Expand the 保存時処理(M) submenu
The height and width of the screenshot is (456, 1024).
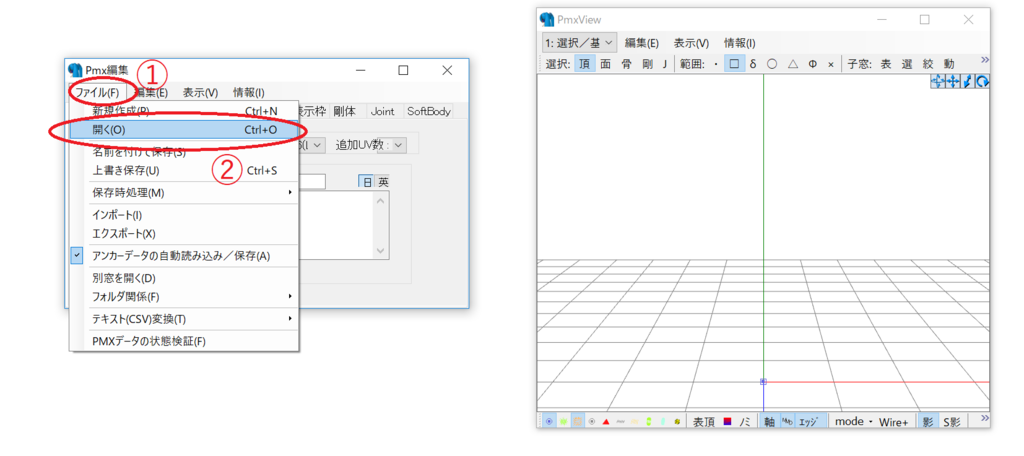[185, 193]
